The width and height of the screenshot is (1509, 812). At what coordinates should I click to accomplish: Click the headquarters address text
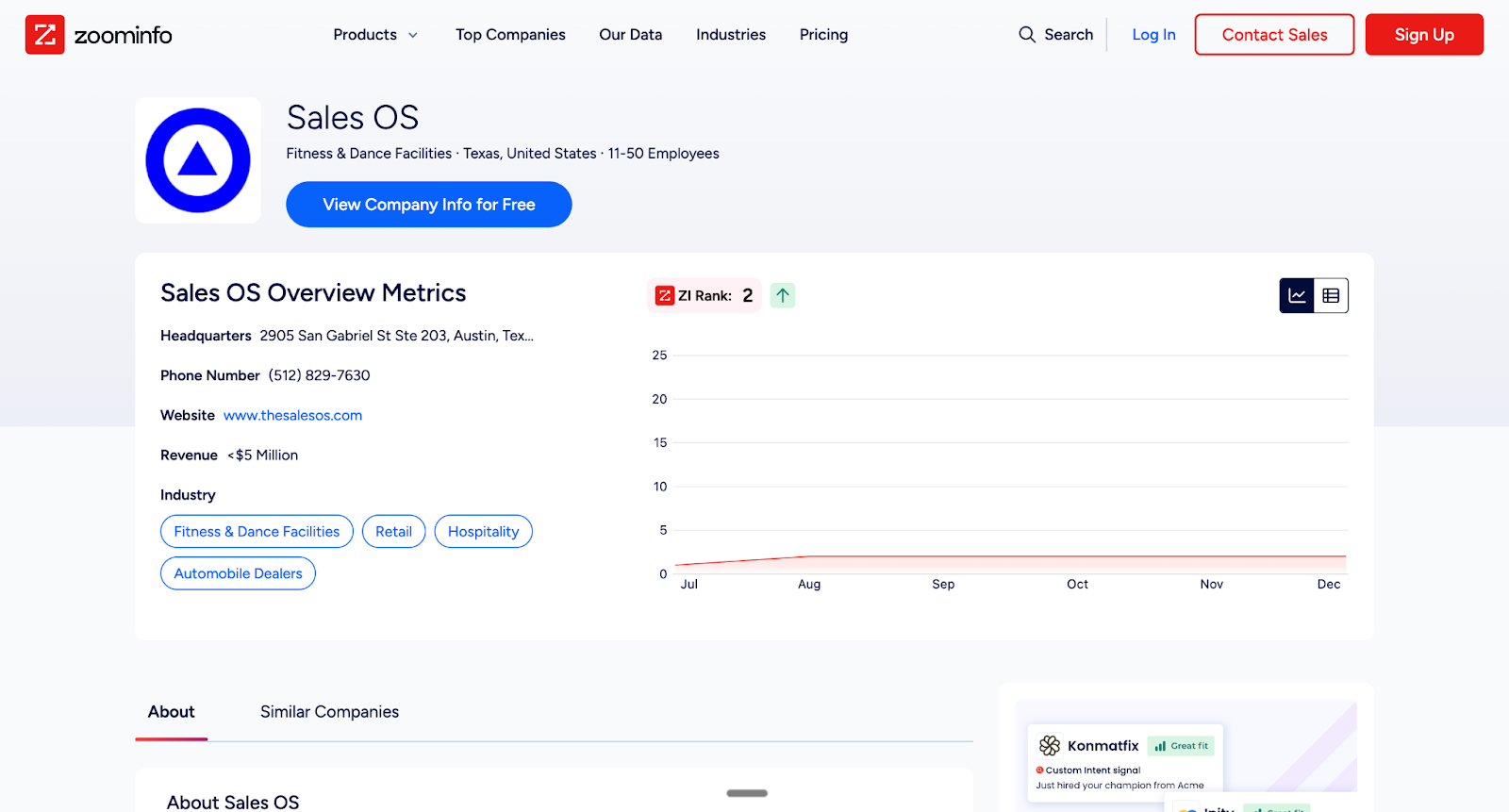coord(396,336)
